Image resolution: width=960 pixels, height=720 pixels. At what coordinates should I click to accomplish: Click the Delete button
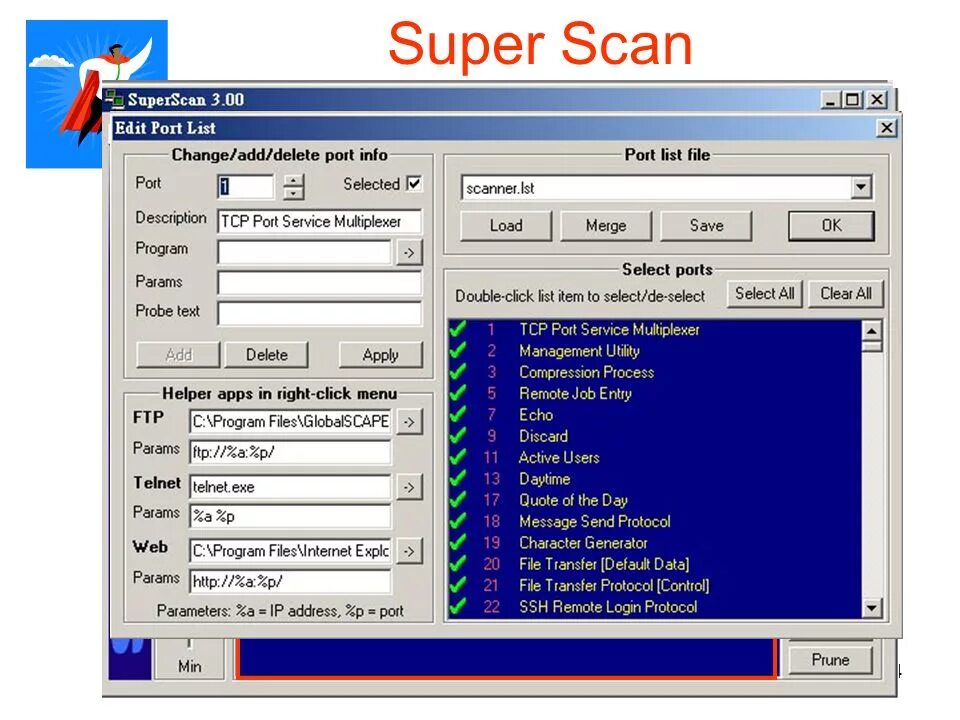(x=266, y=354)
